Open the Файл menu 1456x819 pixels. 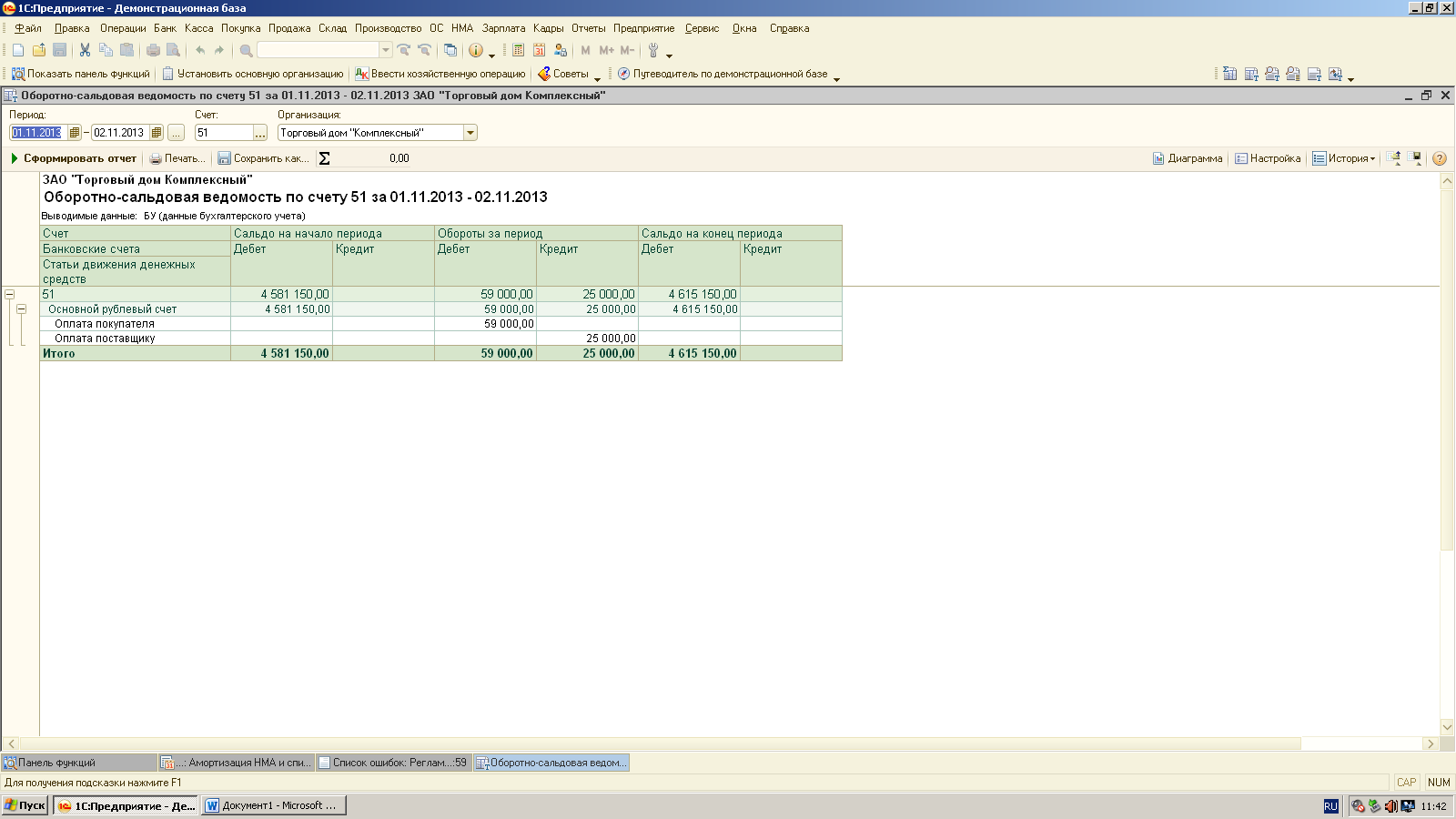28,28
